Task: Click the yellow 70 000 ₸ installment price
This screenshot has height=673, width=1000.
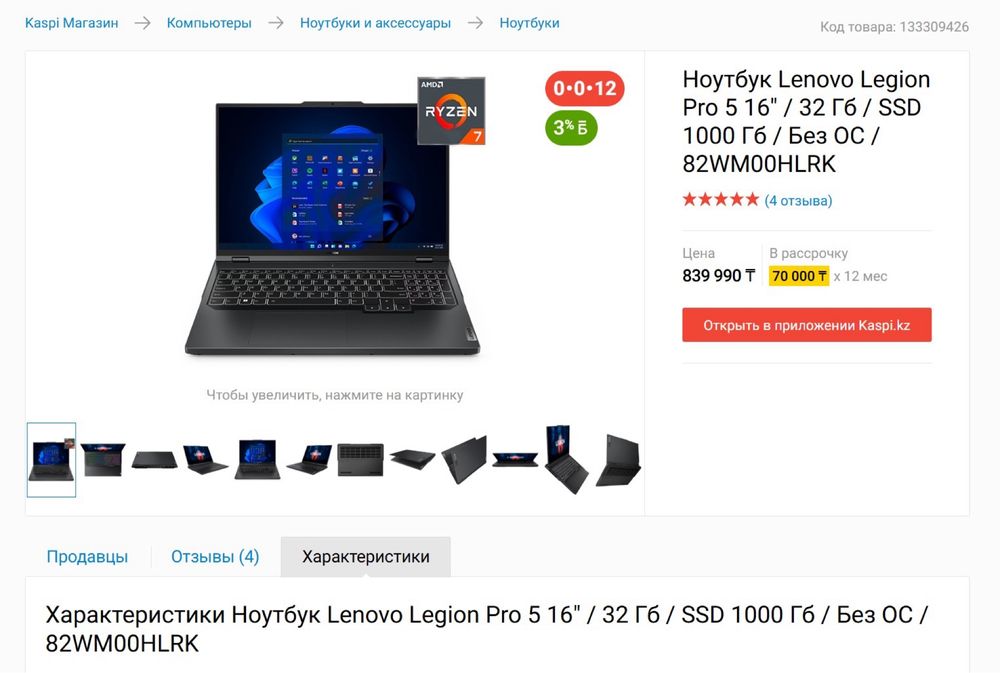Action: pos(799,276)
